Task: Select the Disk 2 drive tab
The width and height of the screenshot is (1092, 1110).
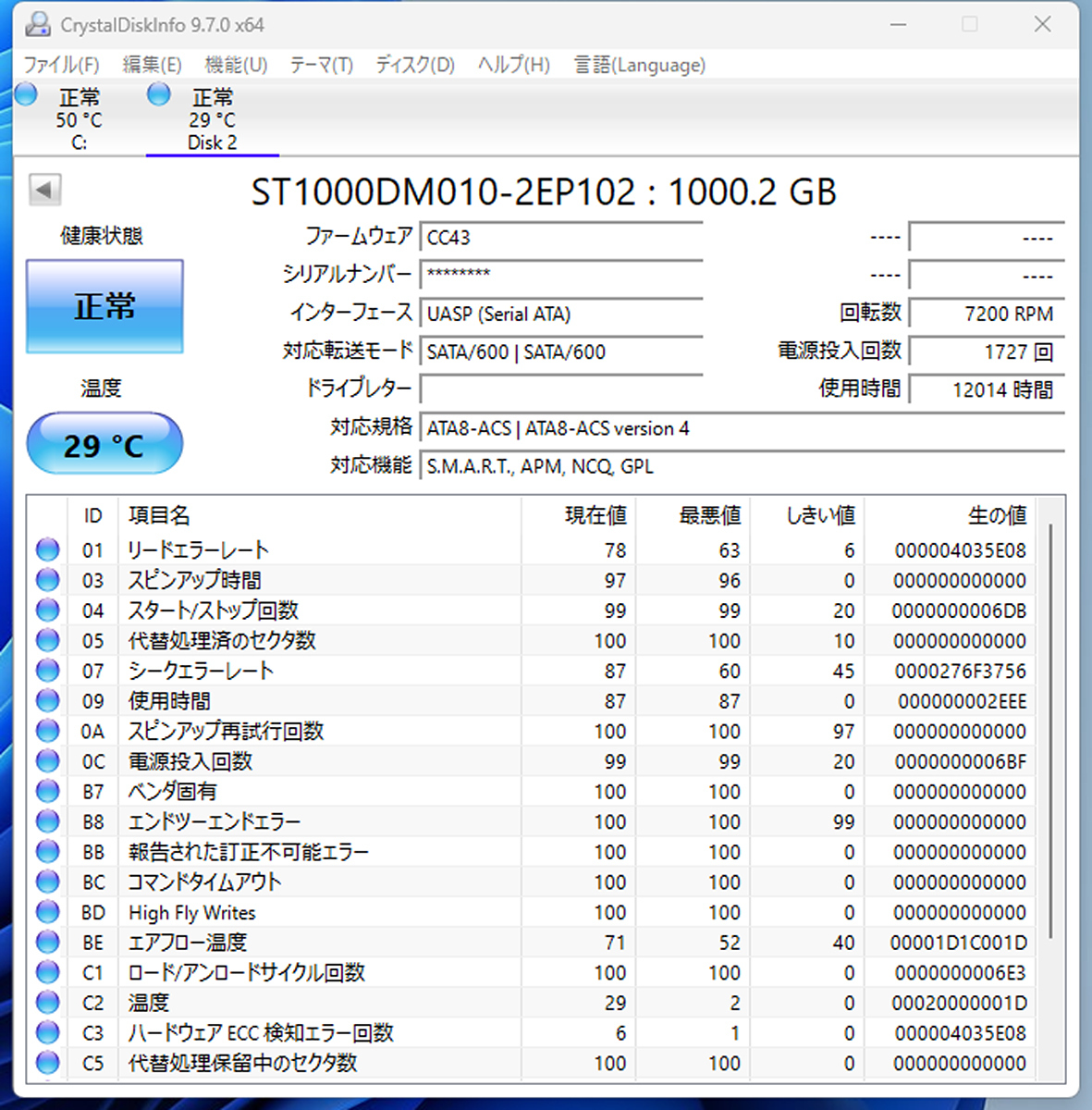Action: pyautogui.click(x=213, y=119)
